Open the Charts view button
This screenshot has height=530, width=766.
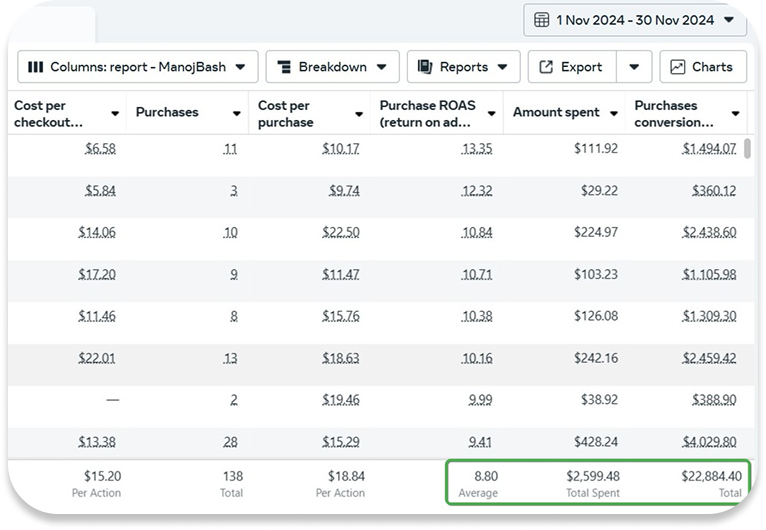pos(702,67)
